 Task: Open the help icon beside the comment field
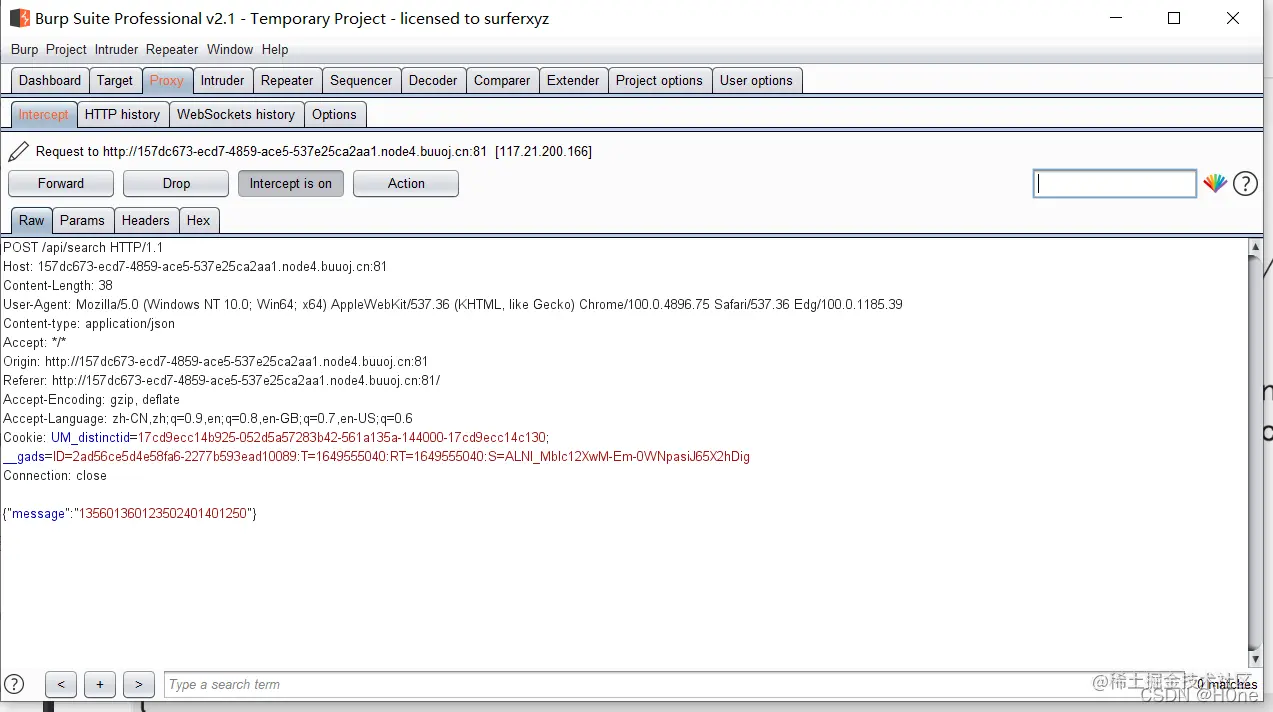(1245, 183)
